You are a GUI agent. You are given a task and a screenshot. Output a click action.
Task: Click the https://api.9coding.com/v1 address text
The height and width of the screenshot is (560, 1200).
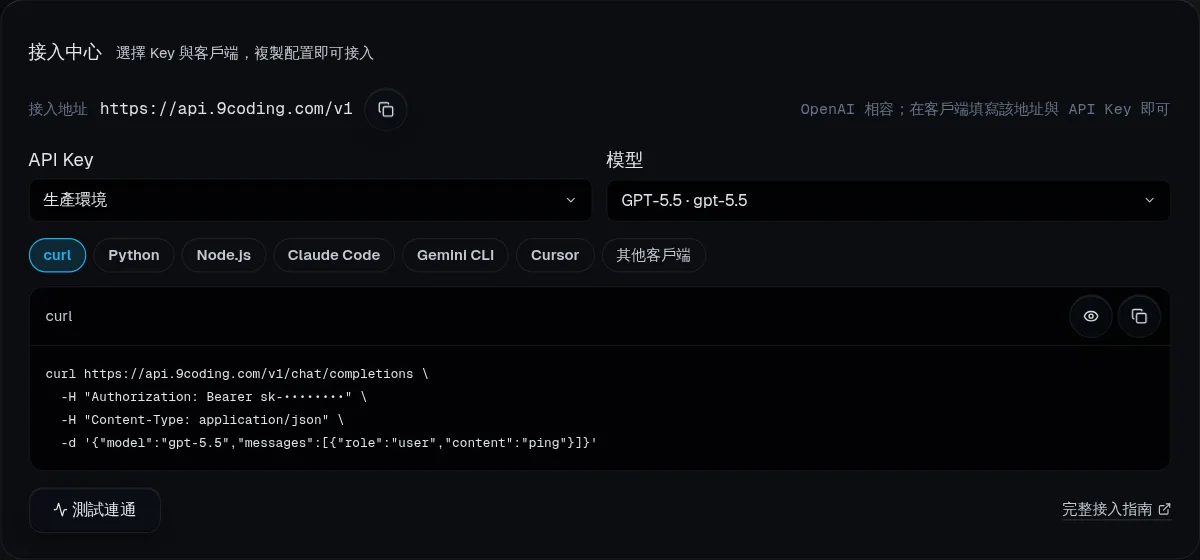pyautogui.click(x=226, y=109)
